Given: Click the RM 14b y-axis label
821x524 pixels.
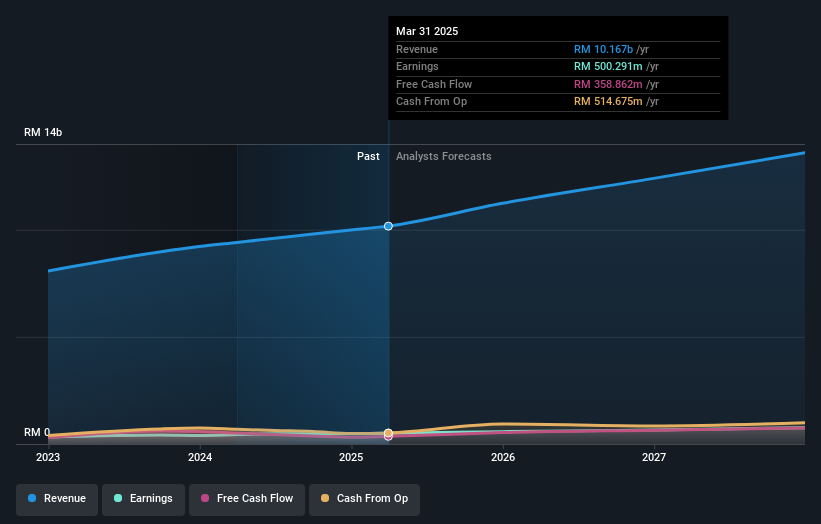Looking at the screenshot, I should pos(43,132).
